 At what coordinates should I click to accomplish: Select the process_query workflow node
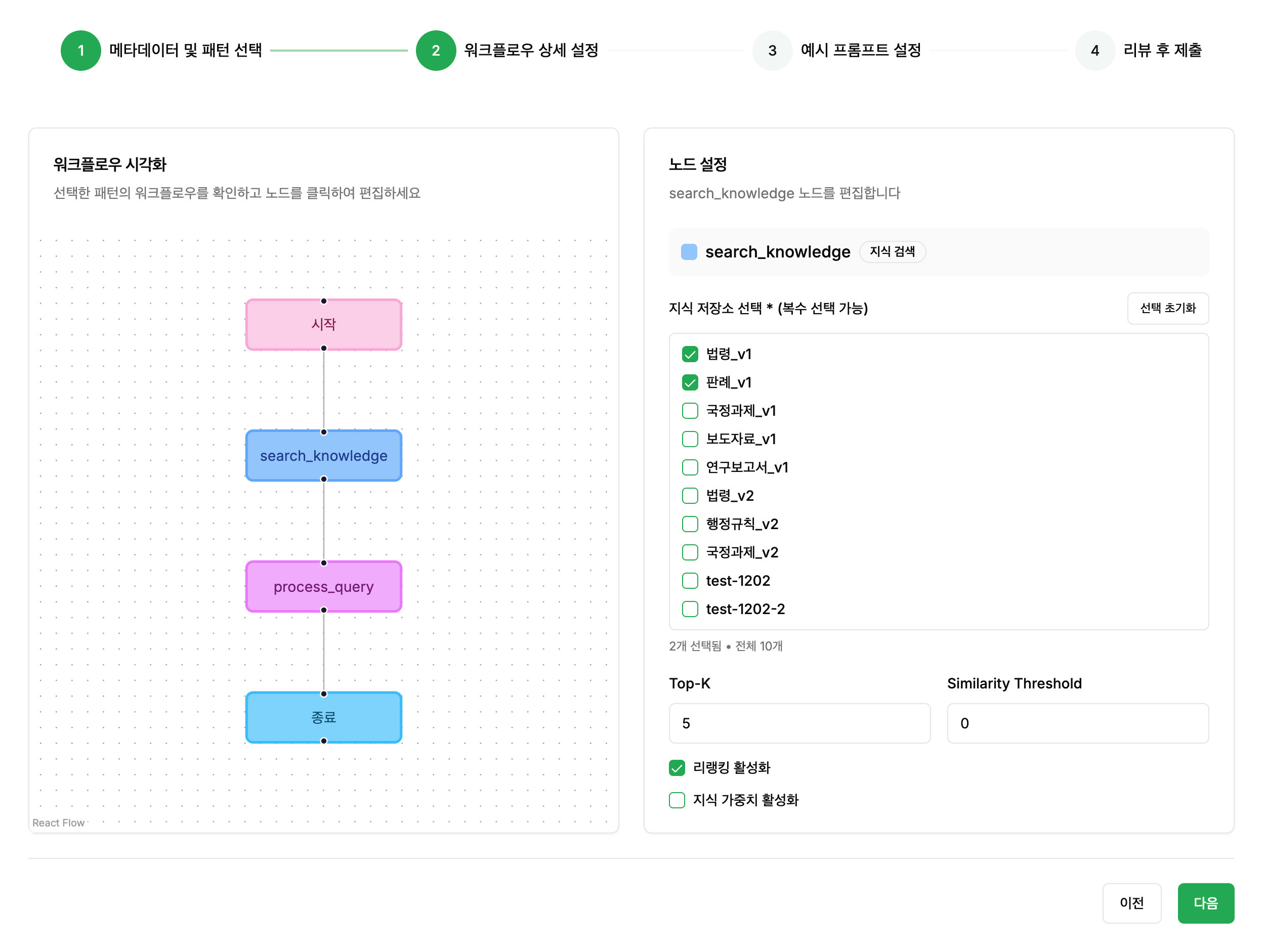pyautogui.click(x=323, y=586)
